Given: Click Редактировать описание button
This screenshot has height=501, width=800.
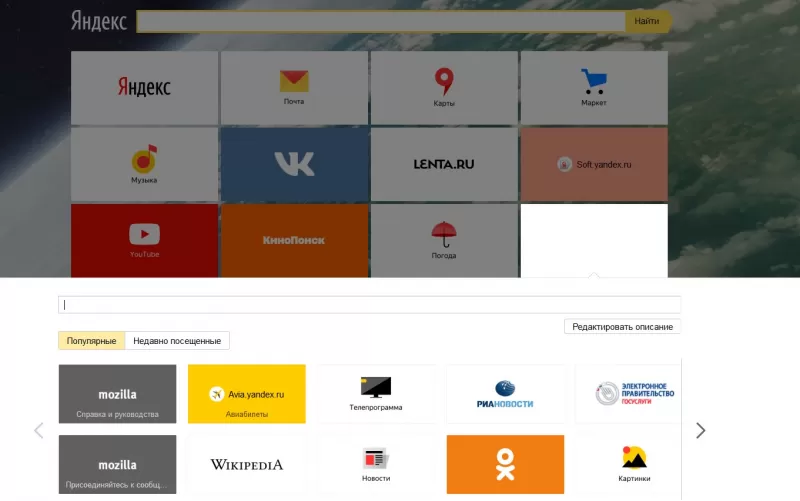Looking at the screenshot, I should [x=622, y=327].
